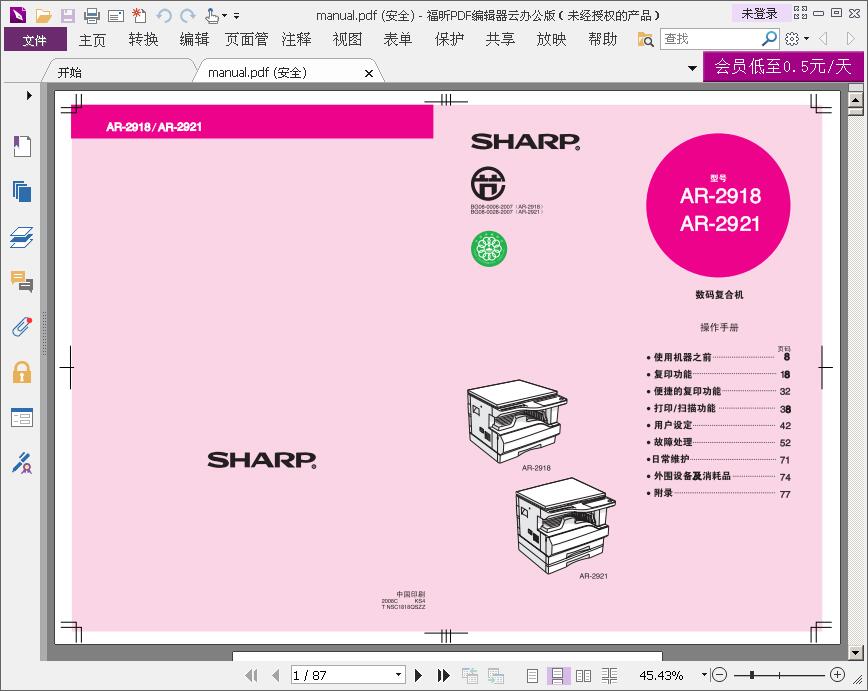Create new PDF with starred page icon
The height and width of the screenshot is (691, 868).
pyautogui.click(x=139, y=16)
